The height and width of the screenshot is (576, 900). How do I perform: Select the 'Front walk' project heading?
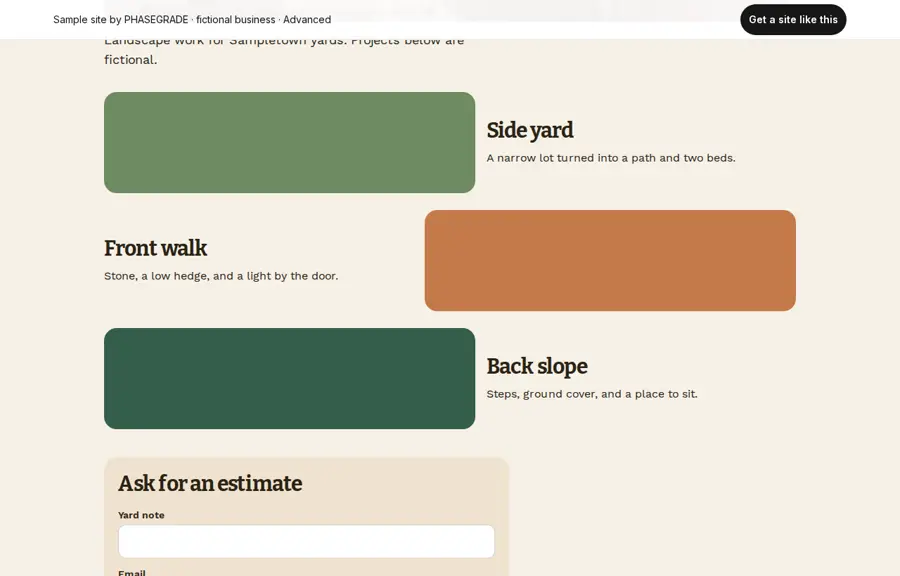[x=156, y=248]
